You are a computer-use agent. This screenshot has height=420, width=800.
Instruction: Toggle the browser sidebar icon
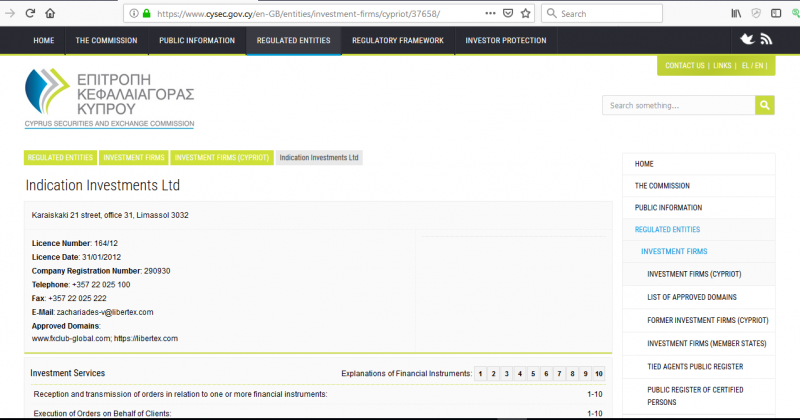coord(776,13)
